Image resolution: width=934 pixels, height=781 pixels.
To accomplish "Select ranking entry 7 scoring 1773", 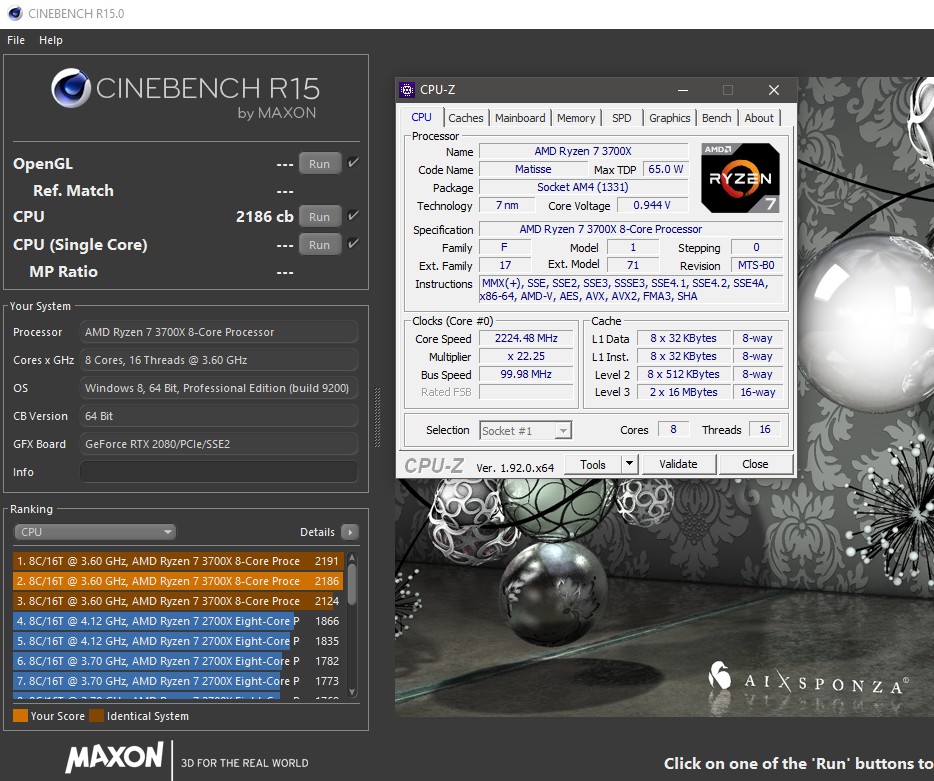I will point(178,681).
